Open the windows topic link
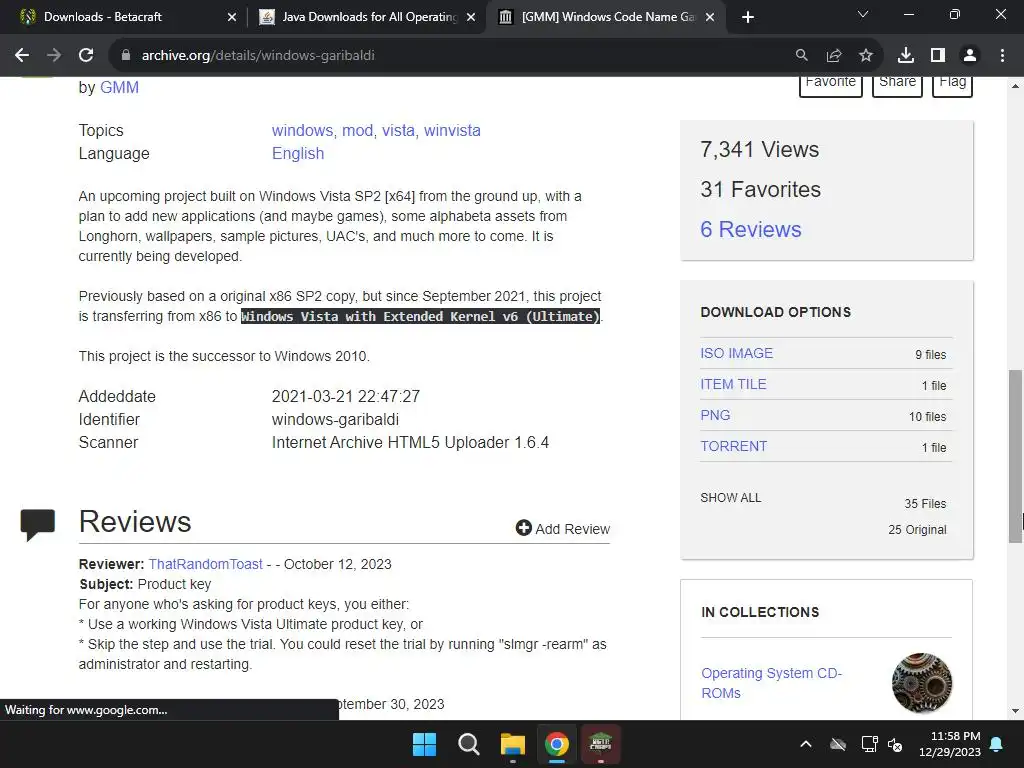Screen dimensions: 1024x768 point(302,131)
